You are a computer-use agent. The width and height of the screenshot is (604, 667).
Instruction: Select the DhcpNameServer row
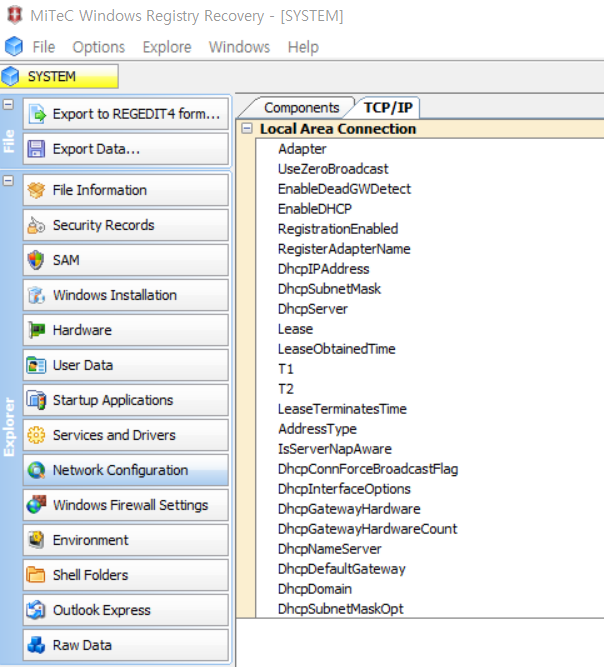pos(430,549)
